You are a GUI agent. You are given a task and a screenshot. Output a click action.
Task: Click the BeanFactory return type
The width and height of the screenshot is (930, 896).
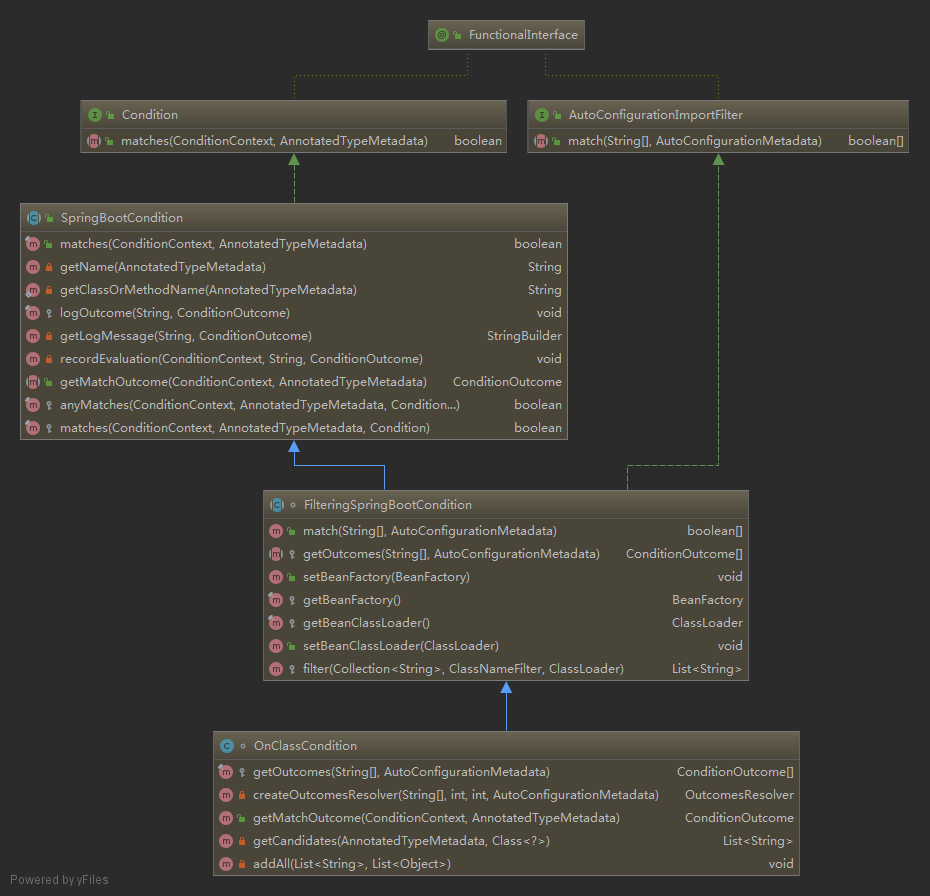708,600
